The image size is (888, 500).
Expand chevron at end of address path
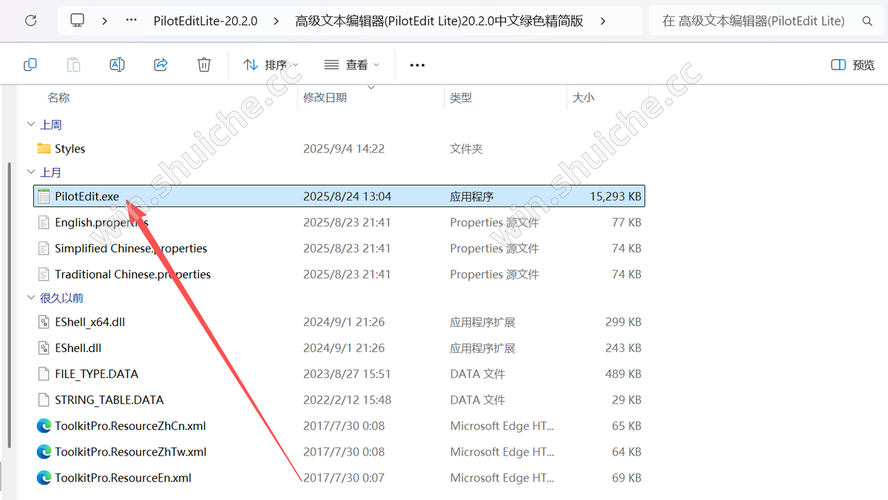point(603,21)
